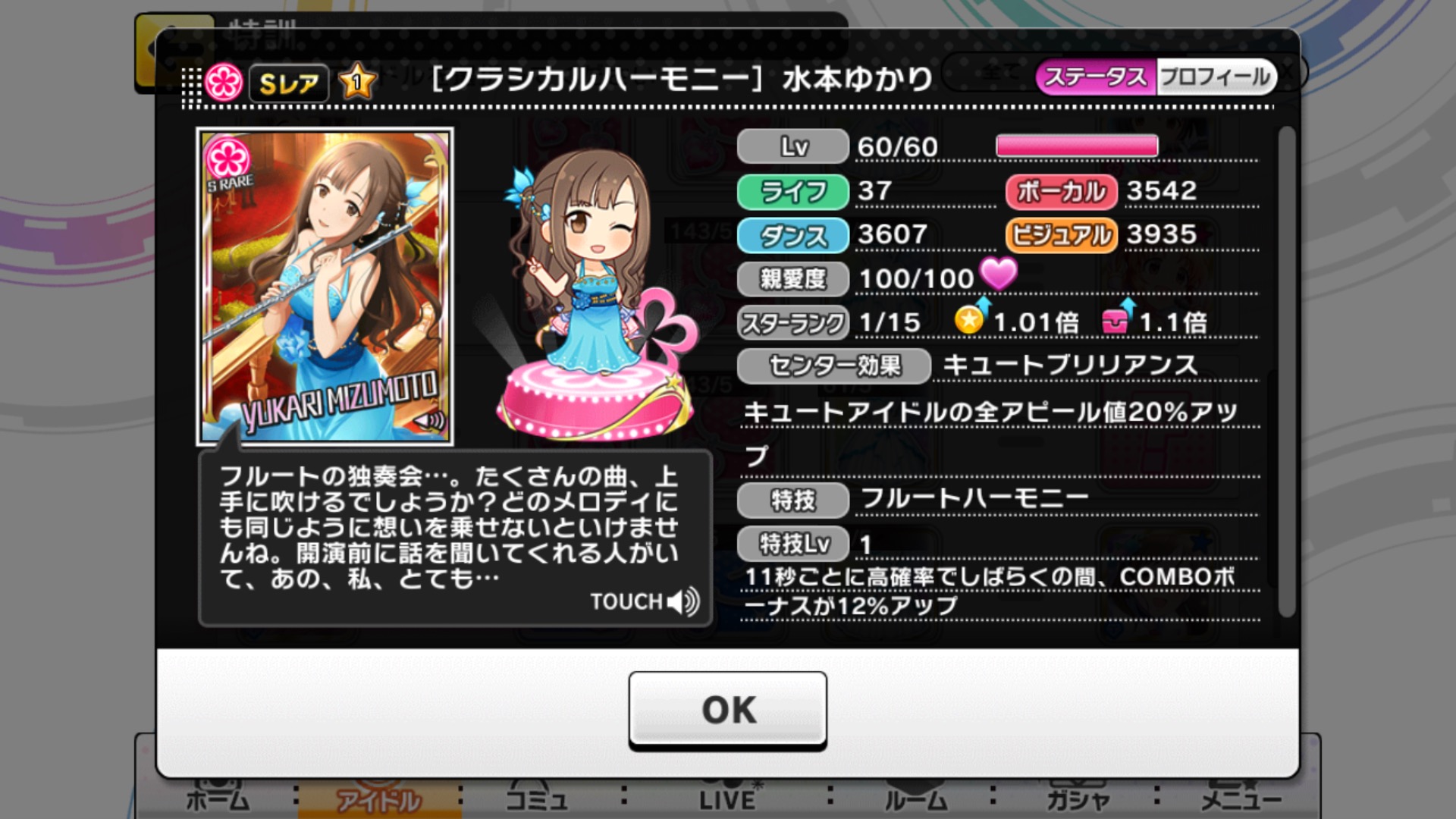This screenshot has width=1456, height=819.
Task: Click the Sレア rarity badge
Action: [289, 82]
